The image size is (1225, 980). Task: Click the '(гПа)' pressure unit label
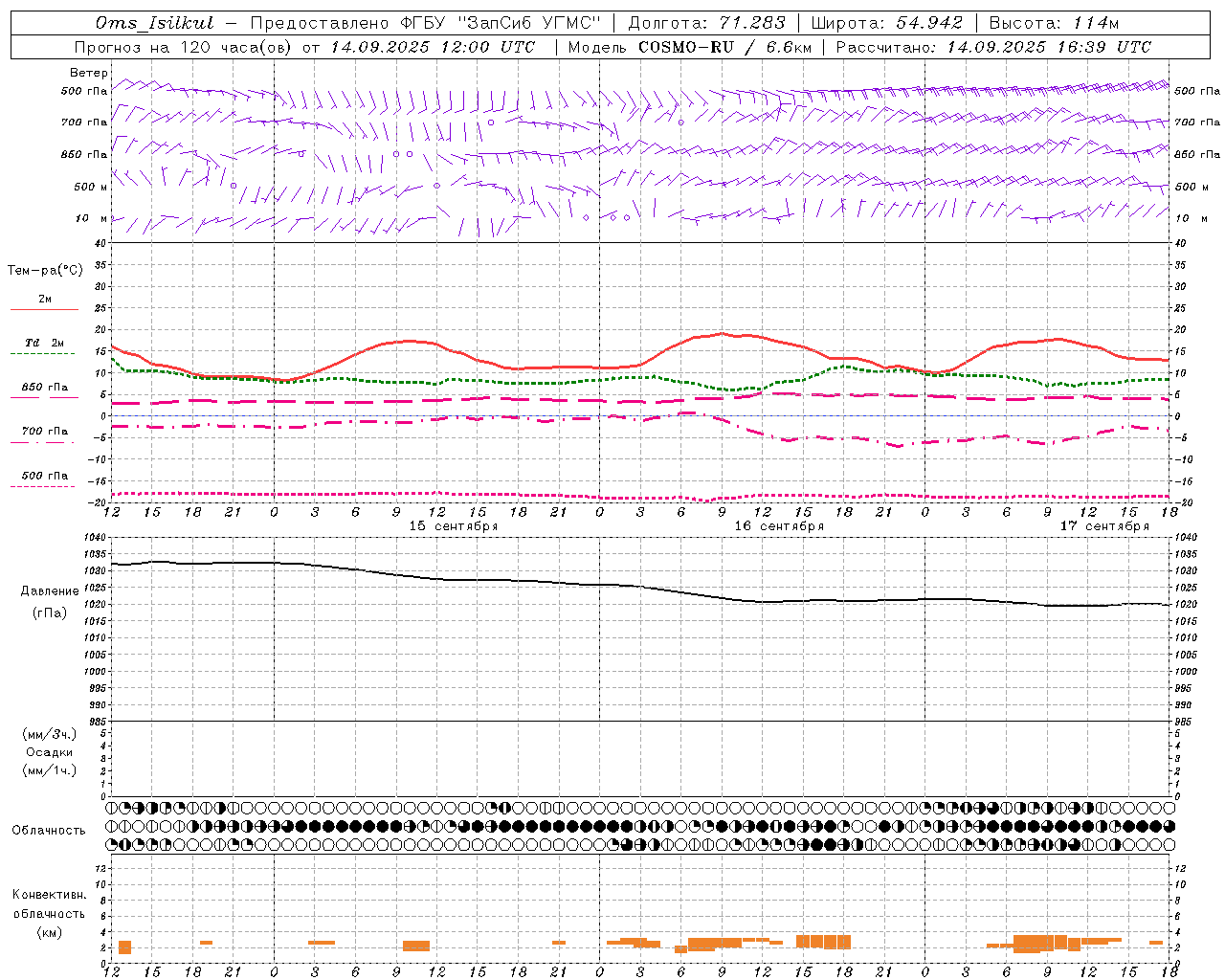click(x=50, y=613)
